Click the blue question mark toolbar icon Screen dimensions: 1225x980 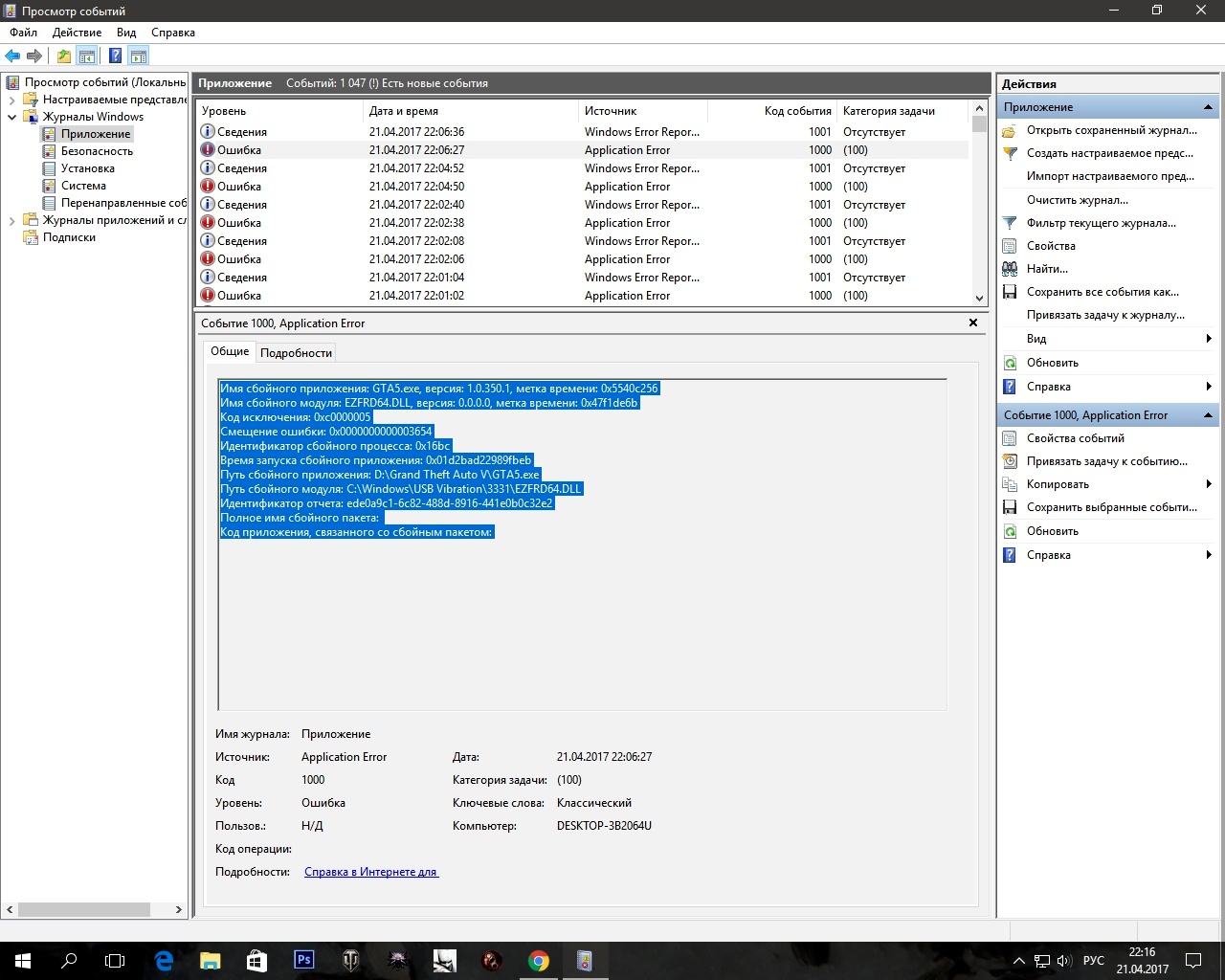(x=115, y=56)
